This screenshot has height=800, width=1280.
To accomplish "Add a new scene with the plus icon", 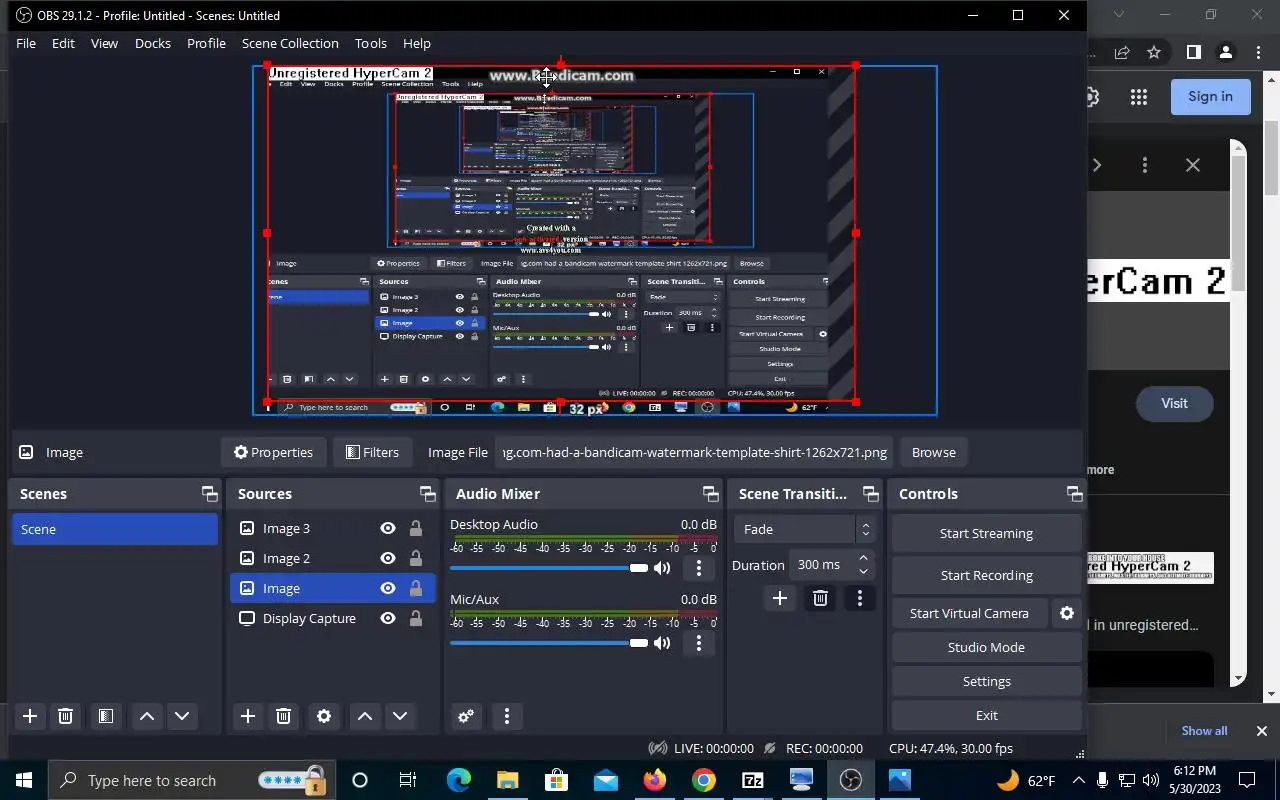I will pos(30,716).
